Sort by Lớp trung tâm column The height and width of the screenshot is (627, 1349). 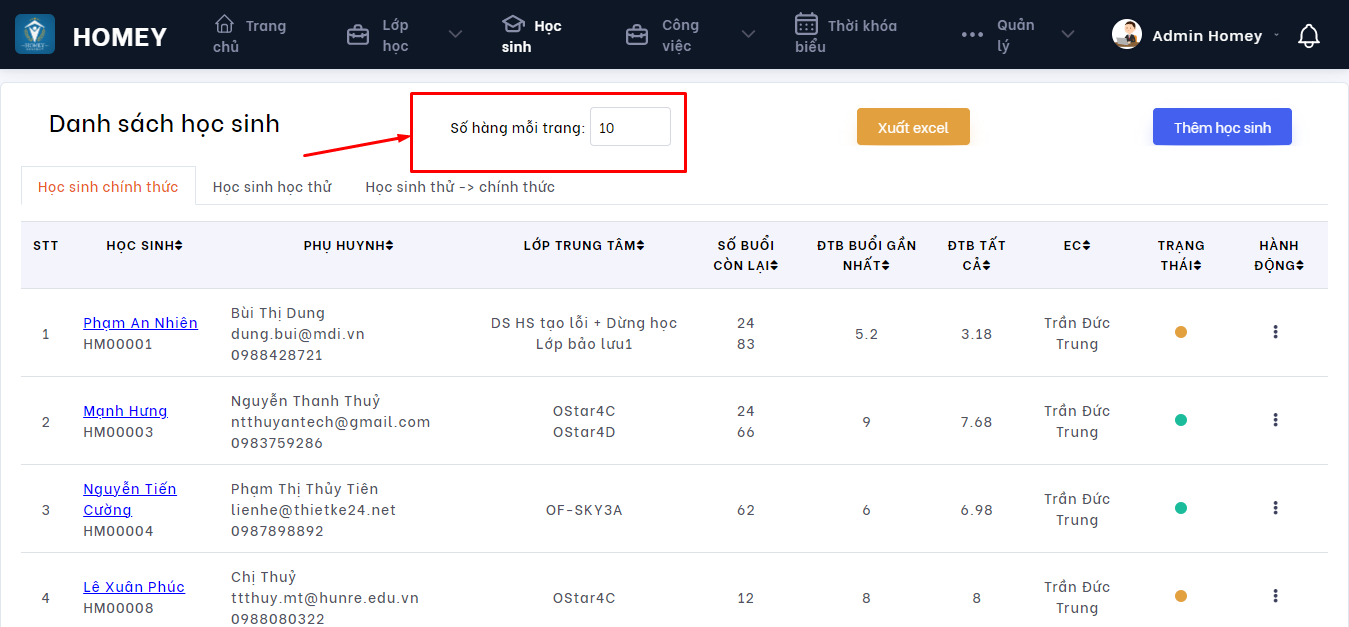tap(584, 246)
